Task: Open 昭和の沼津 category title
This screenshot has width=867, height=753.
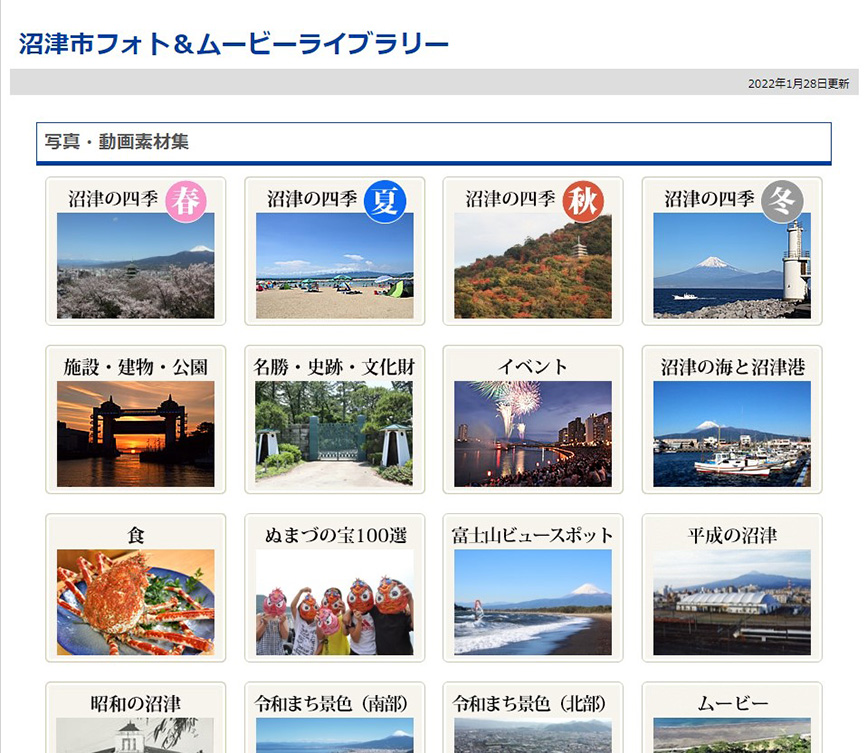Action: [x=135, y=704]
